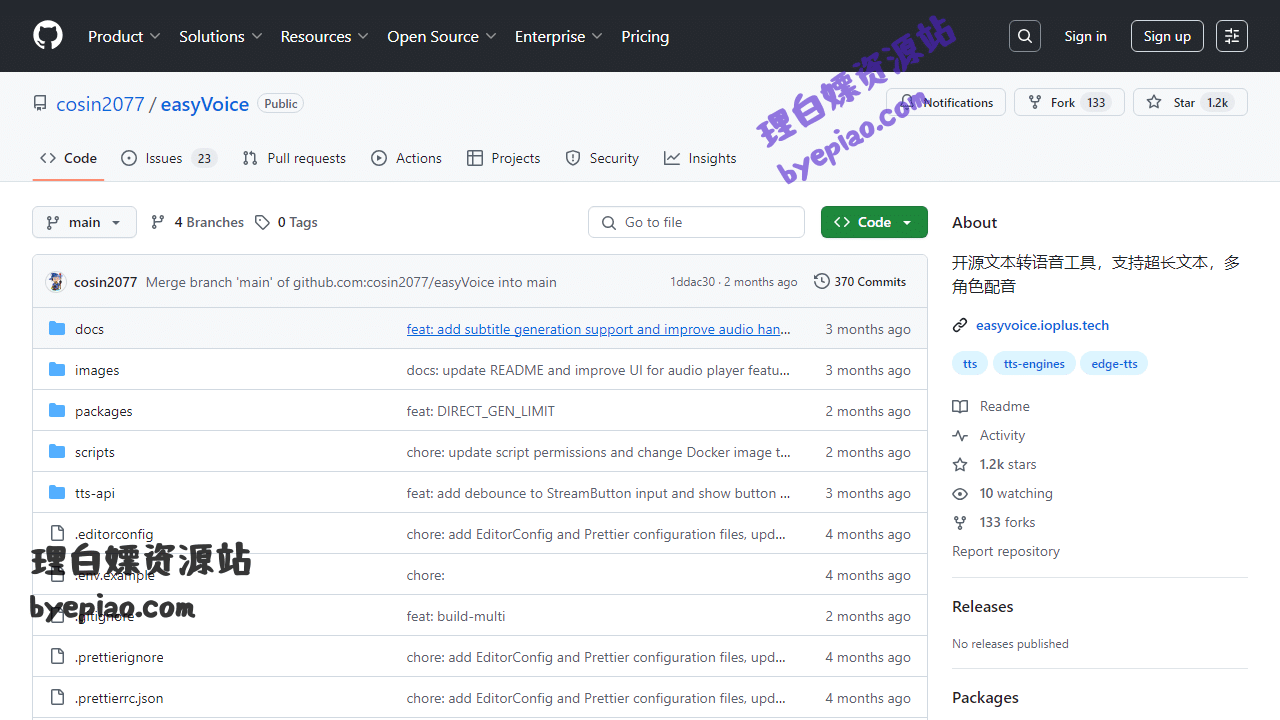Click the tts-api folder icon
This screenshot has height=720, width=1280.
point(57,492)
